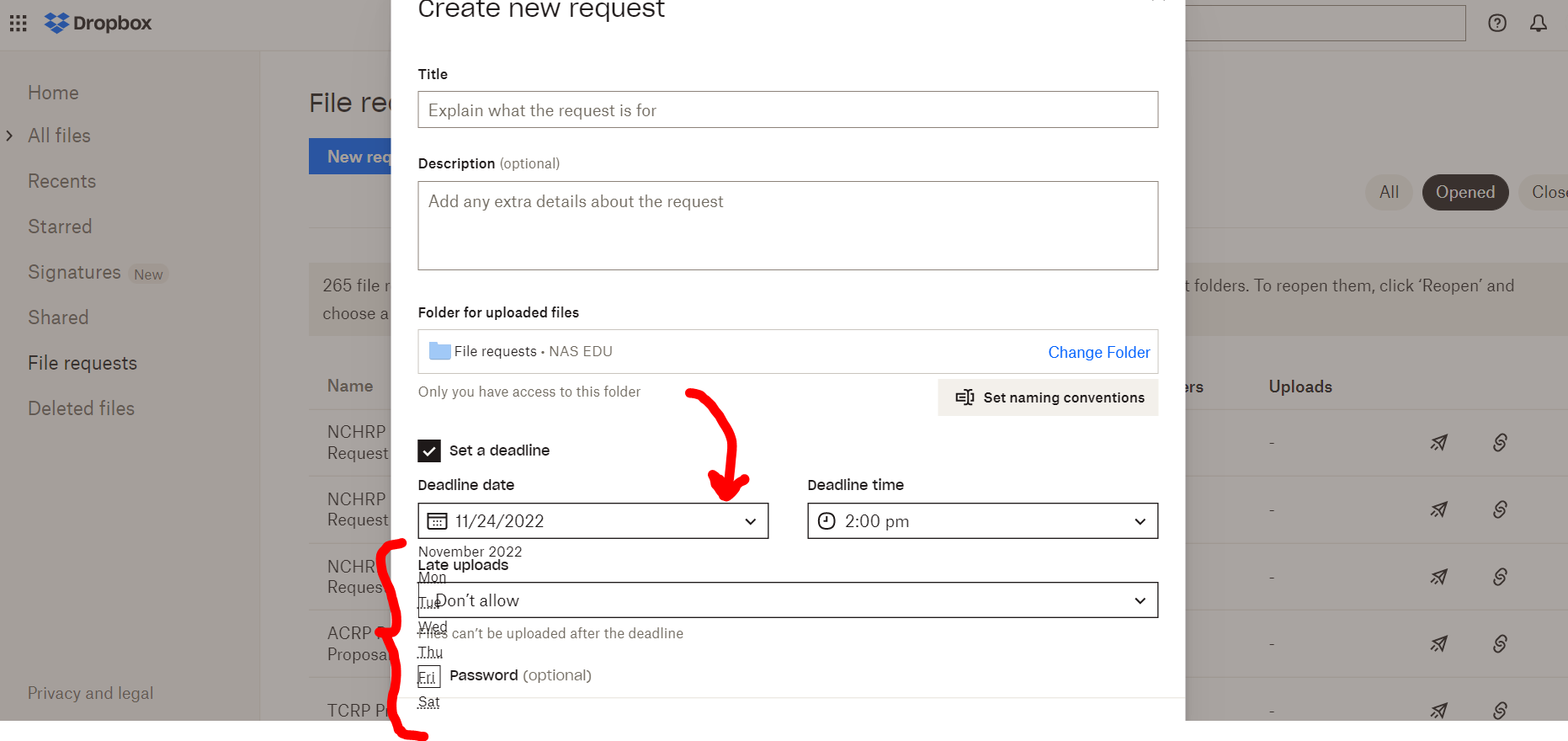Click send icon in third NCHRP row
The height and width of the screenshot is (741, 1568).
coord(1439,577)
